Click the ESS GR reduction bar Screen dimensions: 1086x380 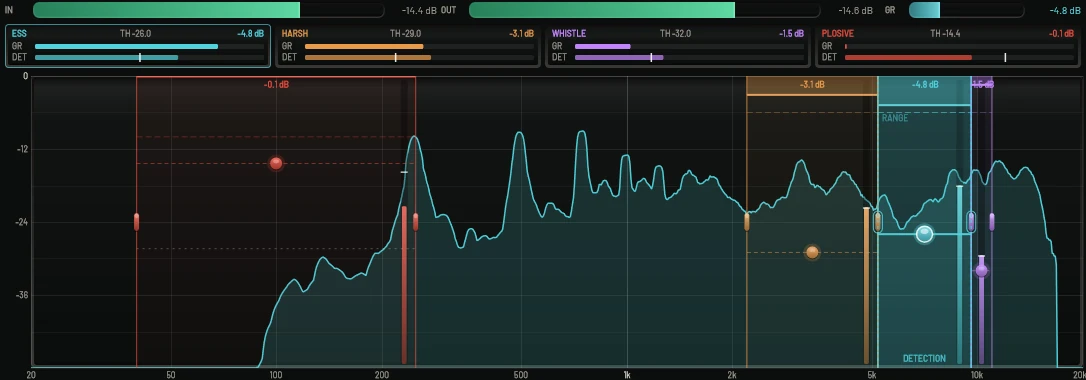pos(126,46)
